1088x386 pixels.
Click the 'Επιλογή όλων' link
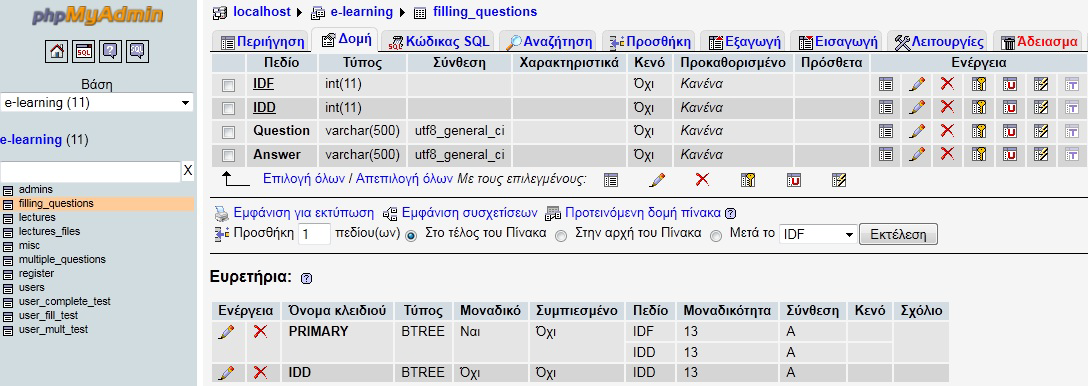coord(304,178)
